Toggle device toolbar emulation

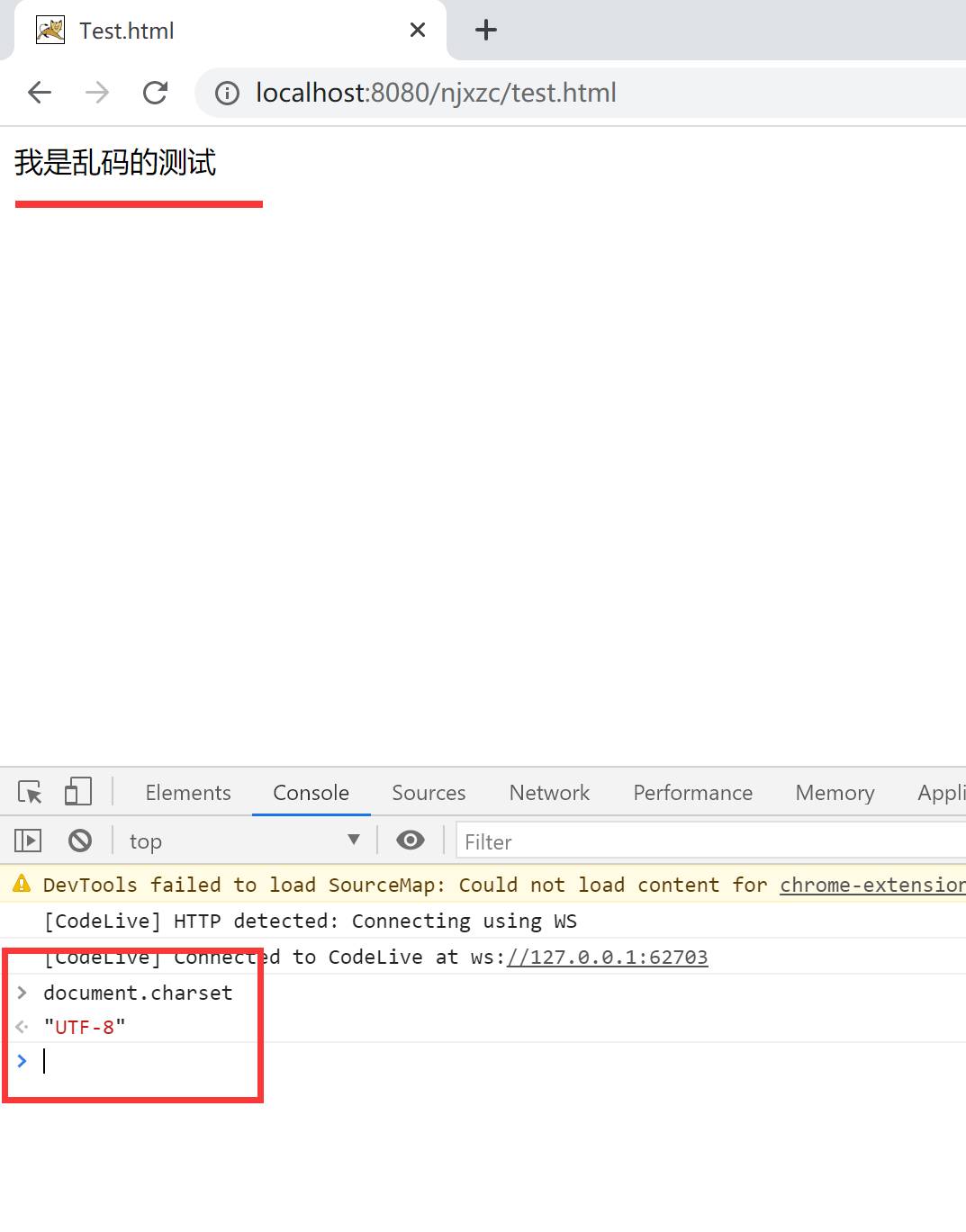click(x=78, y=792)
